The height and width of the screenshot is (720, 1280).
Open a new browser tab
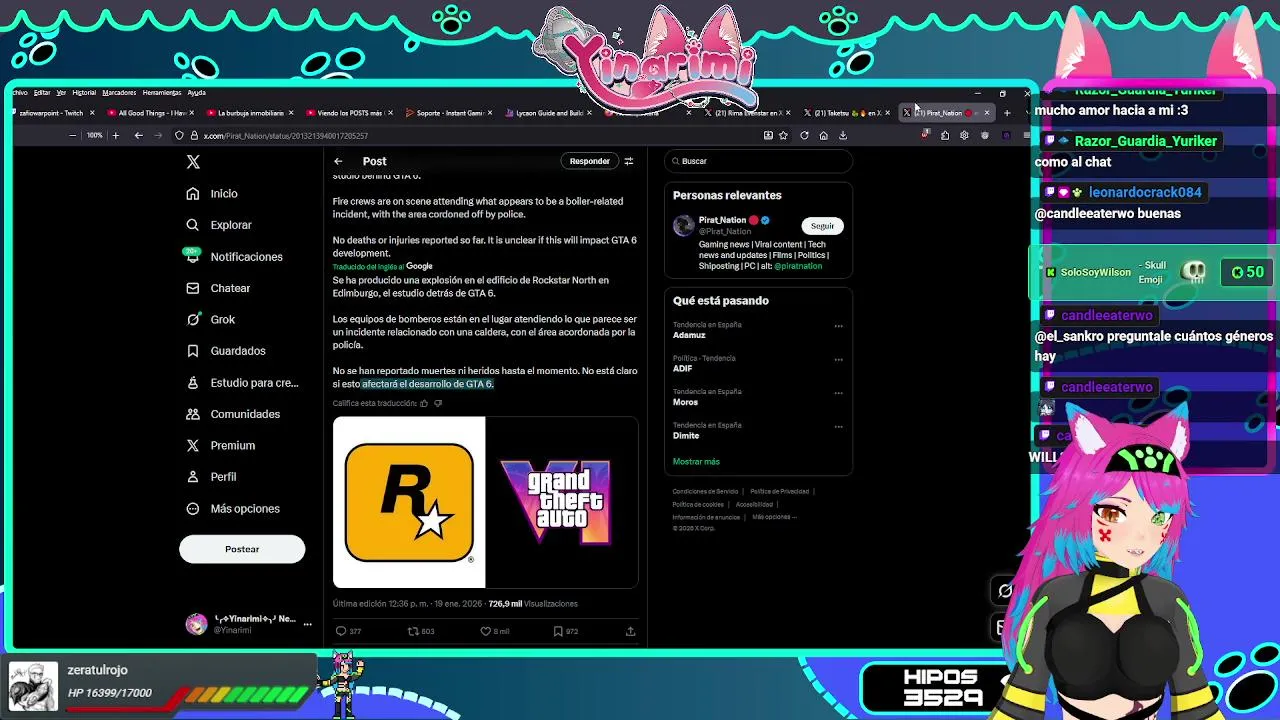pos(1007,113)
